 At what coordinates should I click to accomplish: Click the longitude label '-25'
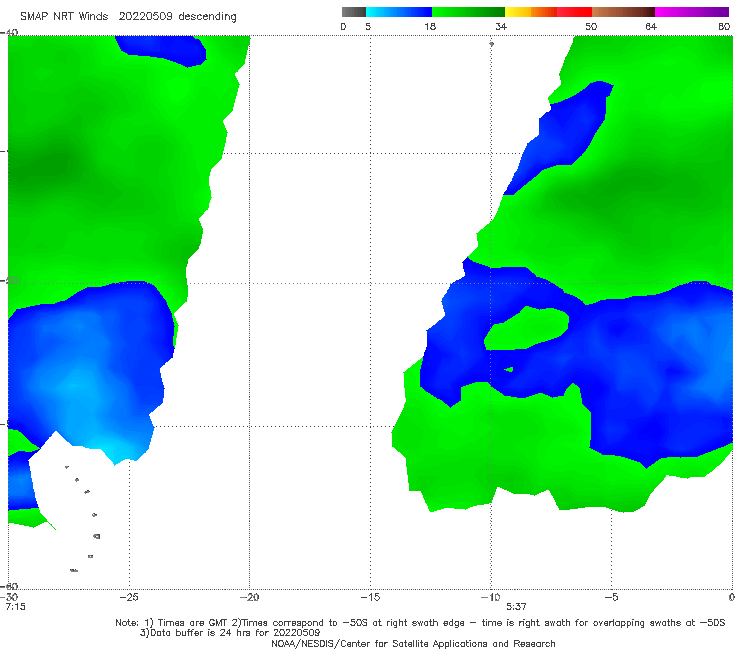(x=129, y=597)
